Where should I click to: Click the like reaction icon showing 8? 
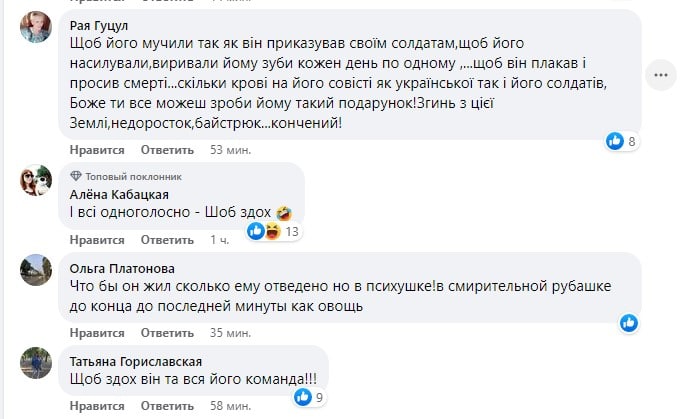(616, 142)
